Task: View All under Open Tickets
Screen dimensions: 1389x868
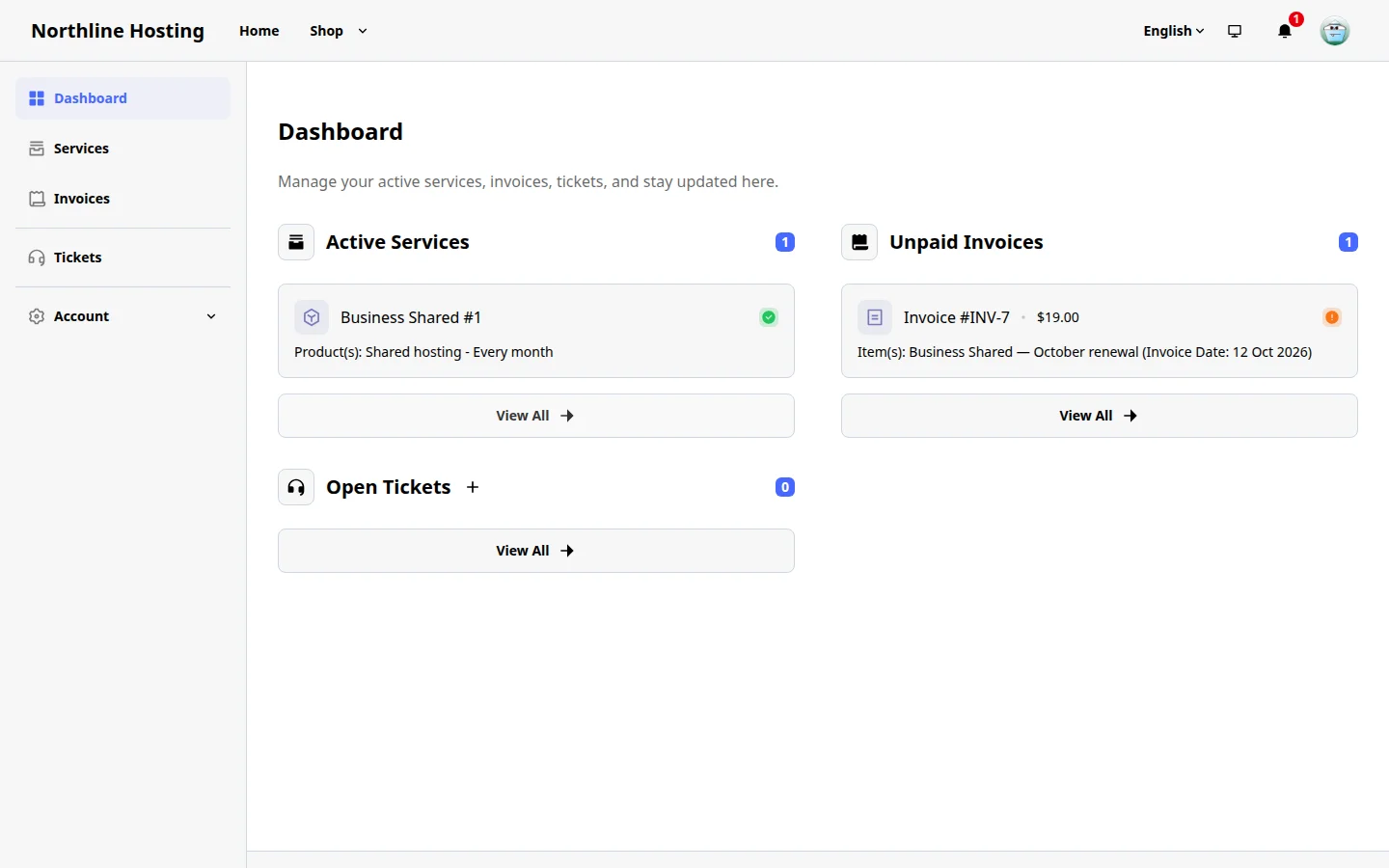Action: [x=536, y=551]
